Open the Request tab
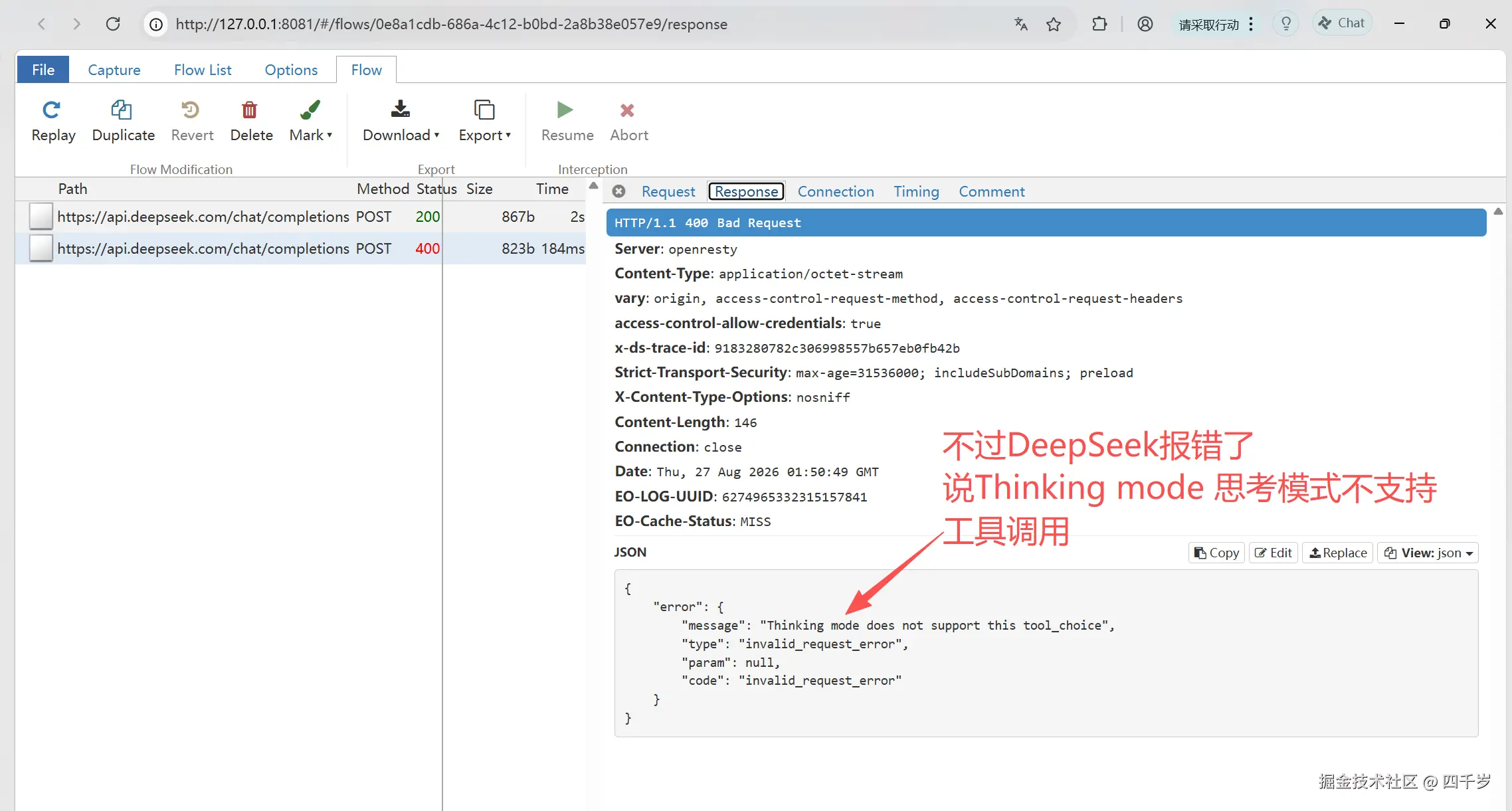Viewport: 1512px width, 811px height. 668,191
